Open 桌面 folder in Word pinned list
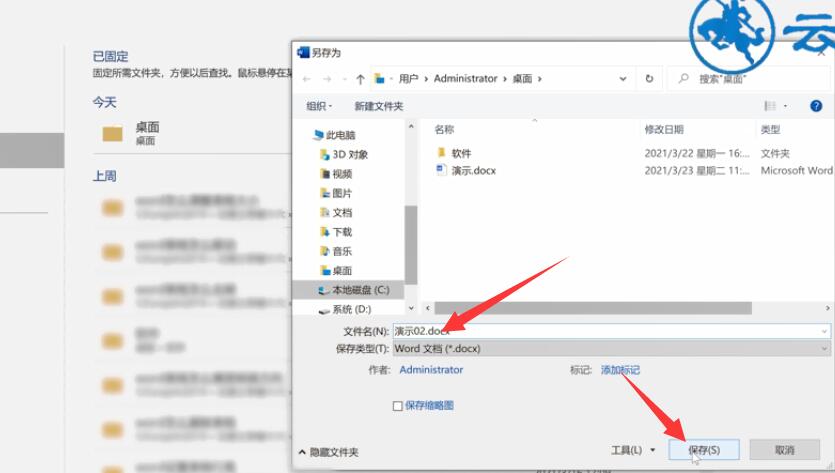835x473 pixels. (192, 133)
